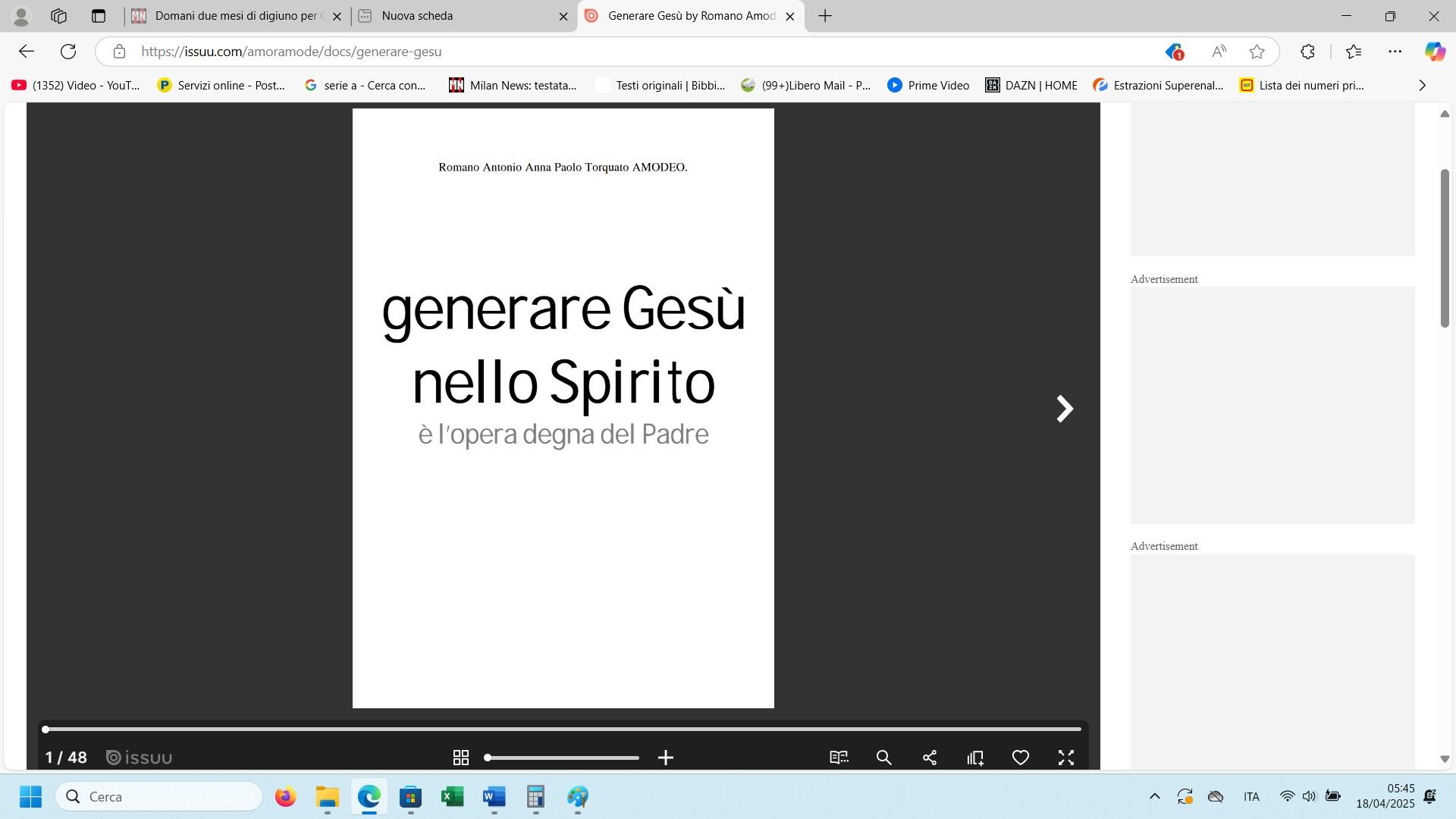Open Prime Video bookmark
This screenshot has width=1456, height=819.
(929, 86)
